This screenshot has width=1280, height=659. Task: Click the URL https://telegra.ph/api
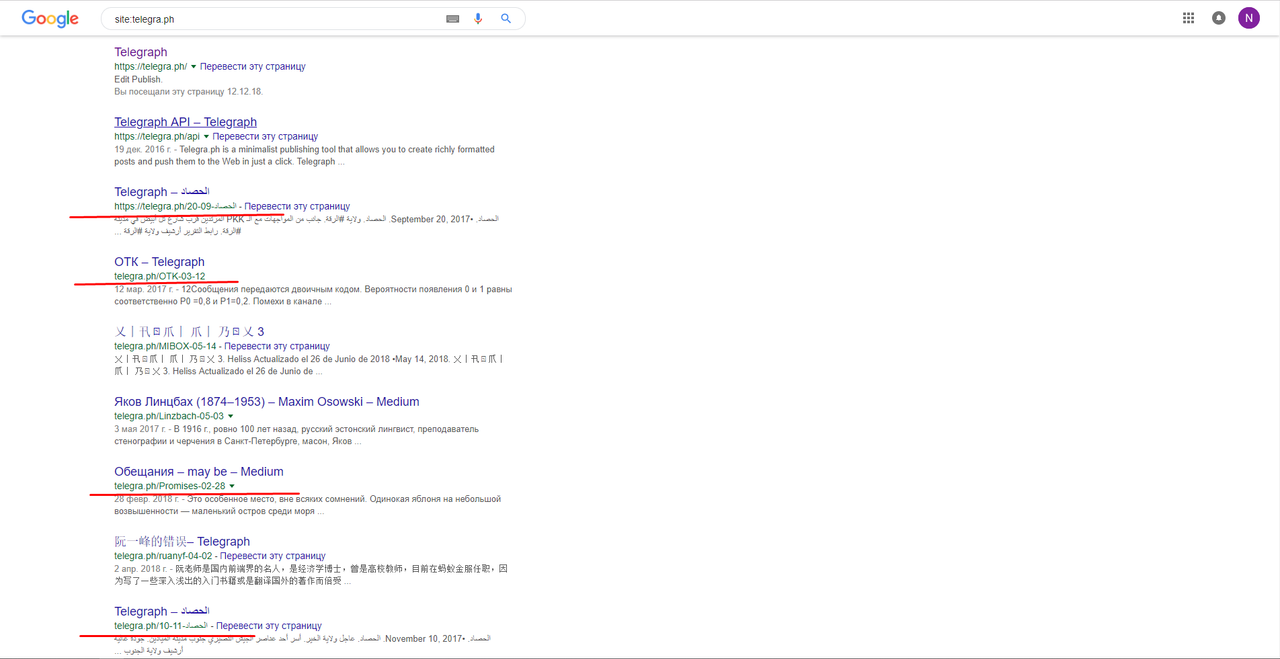(x=157, y=136)
